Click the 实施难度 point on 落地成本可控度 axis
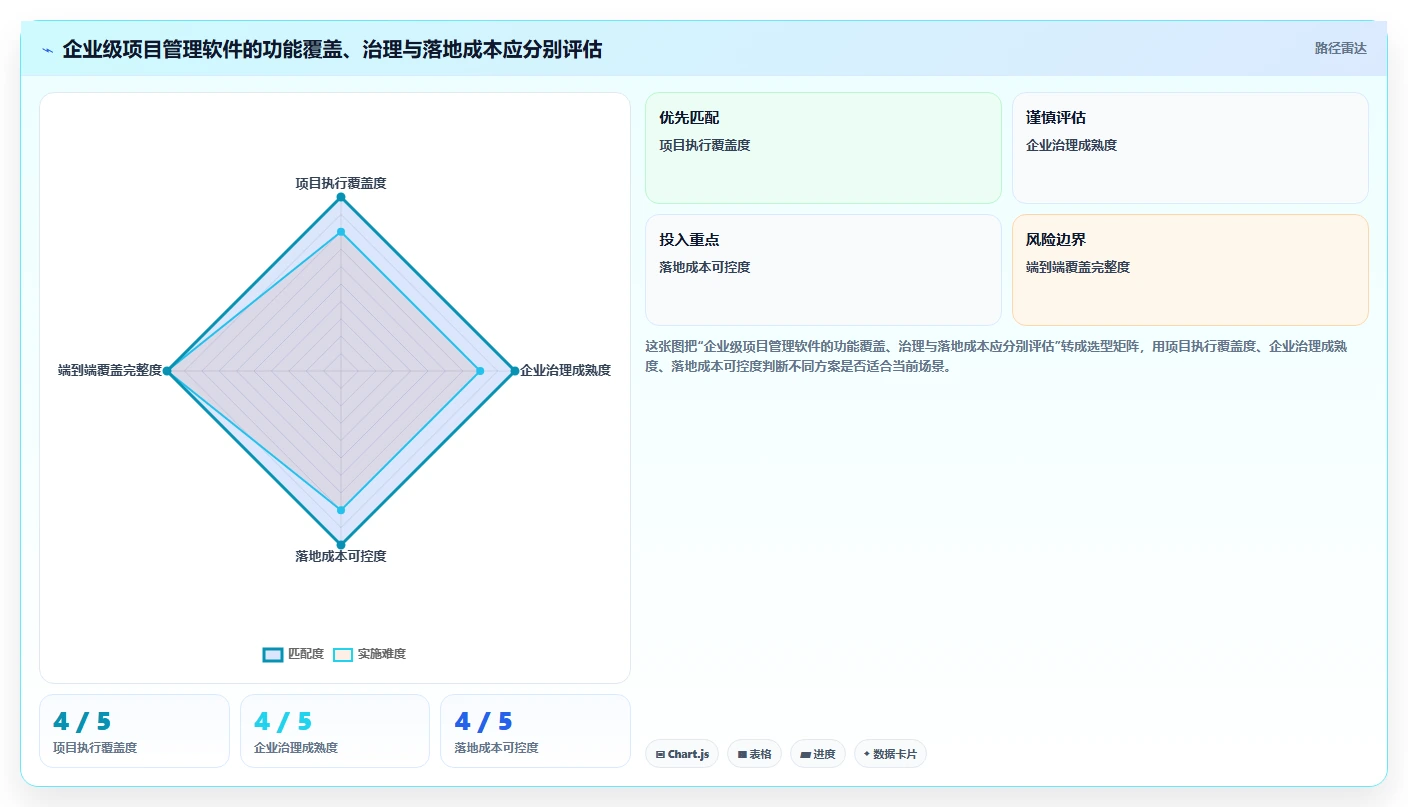Screen dimensions: 1408x807 (x=341, y=510)
